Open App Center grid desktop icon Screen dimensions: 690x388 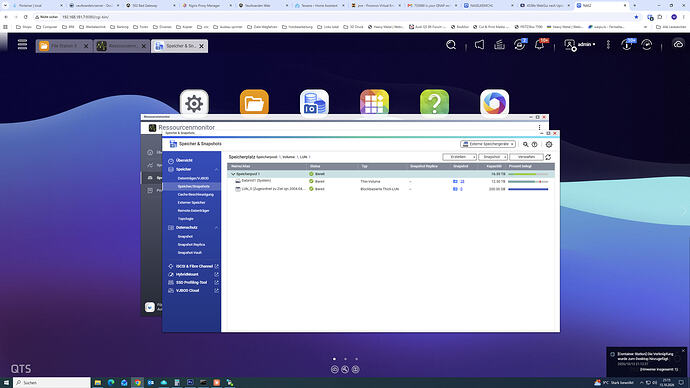[374, 103]
